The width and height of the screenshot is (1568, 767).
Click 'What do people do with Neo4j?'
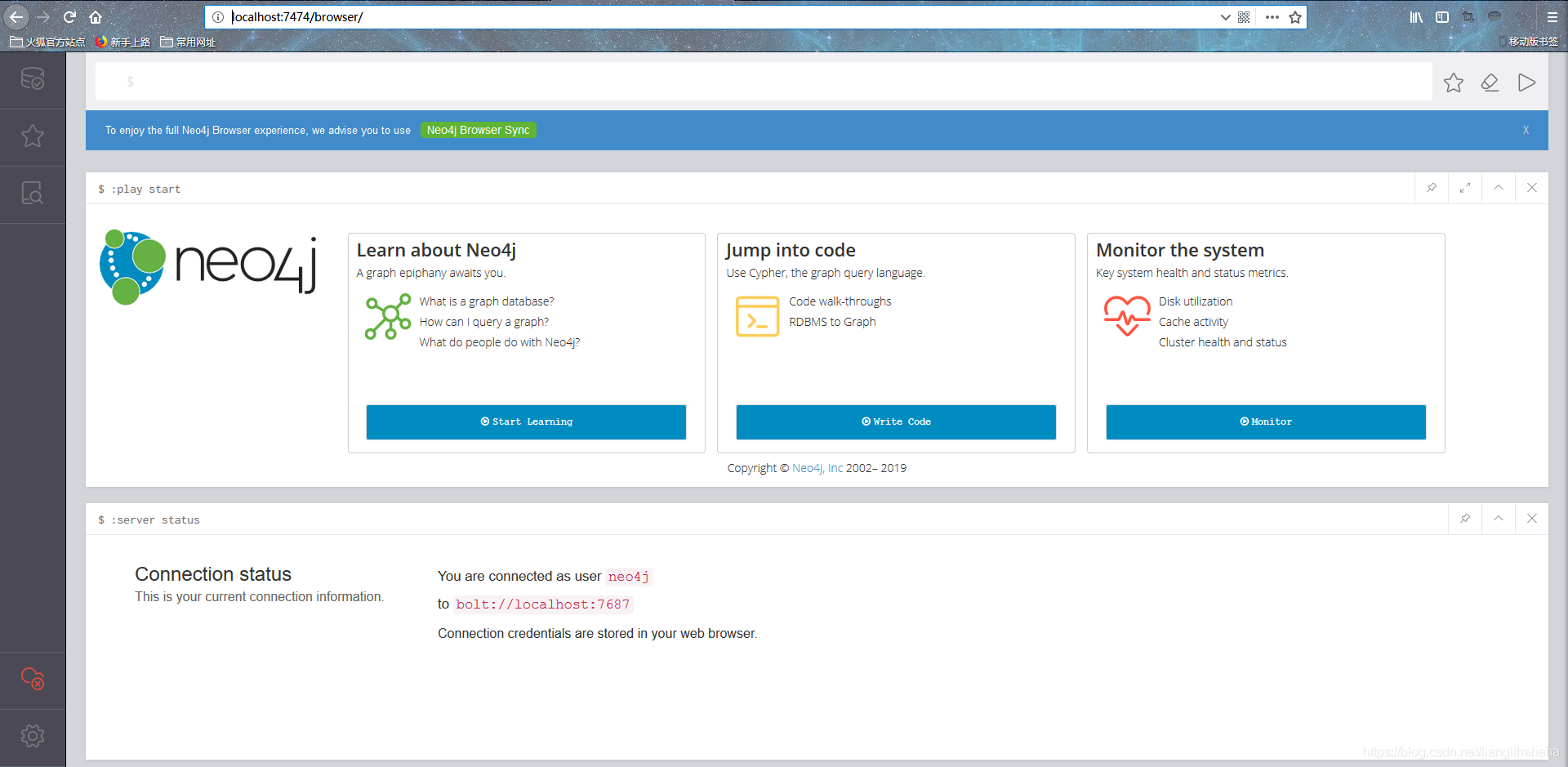pos(500,342)
